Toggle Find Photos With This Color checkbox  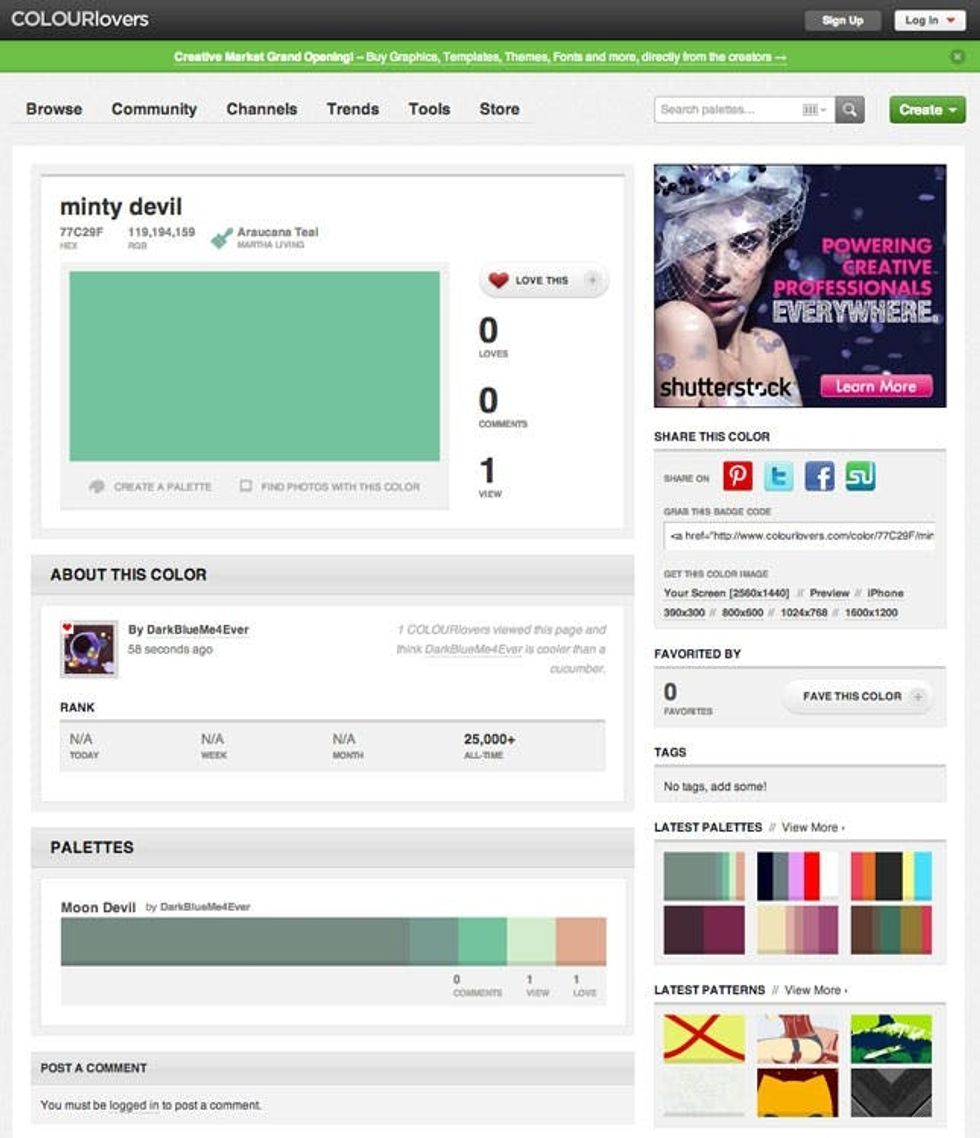[x=246, y=487]
